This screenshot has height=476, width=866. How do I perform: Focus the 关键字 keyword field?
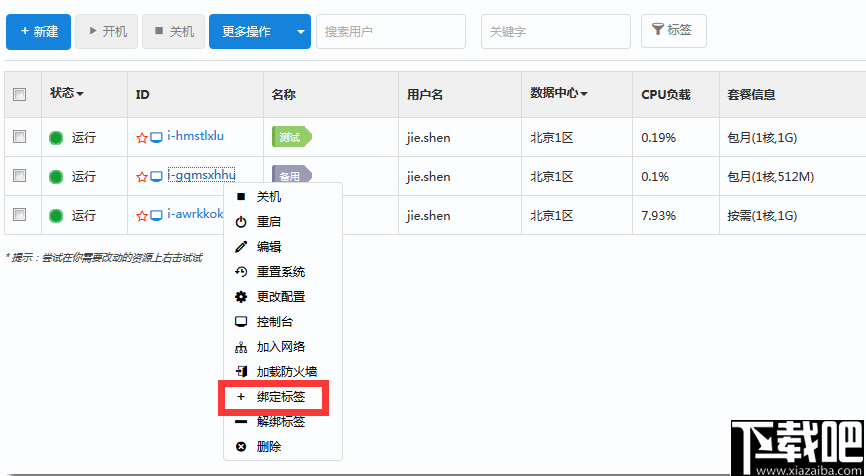tap(556, 32)
